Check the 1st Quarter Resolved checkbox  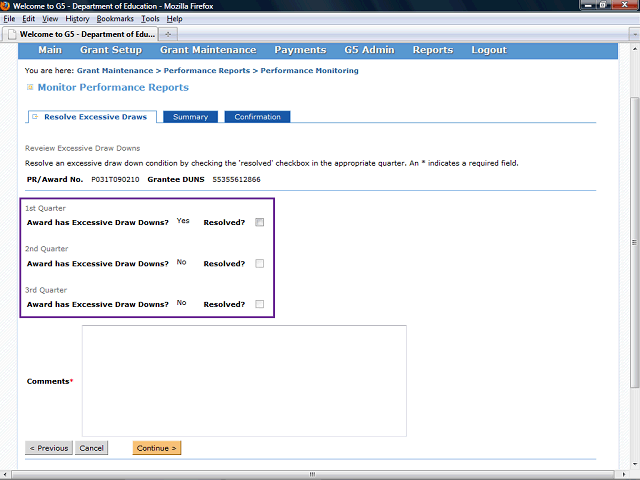[x=260, y=222]
